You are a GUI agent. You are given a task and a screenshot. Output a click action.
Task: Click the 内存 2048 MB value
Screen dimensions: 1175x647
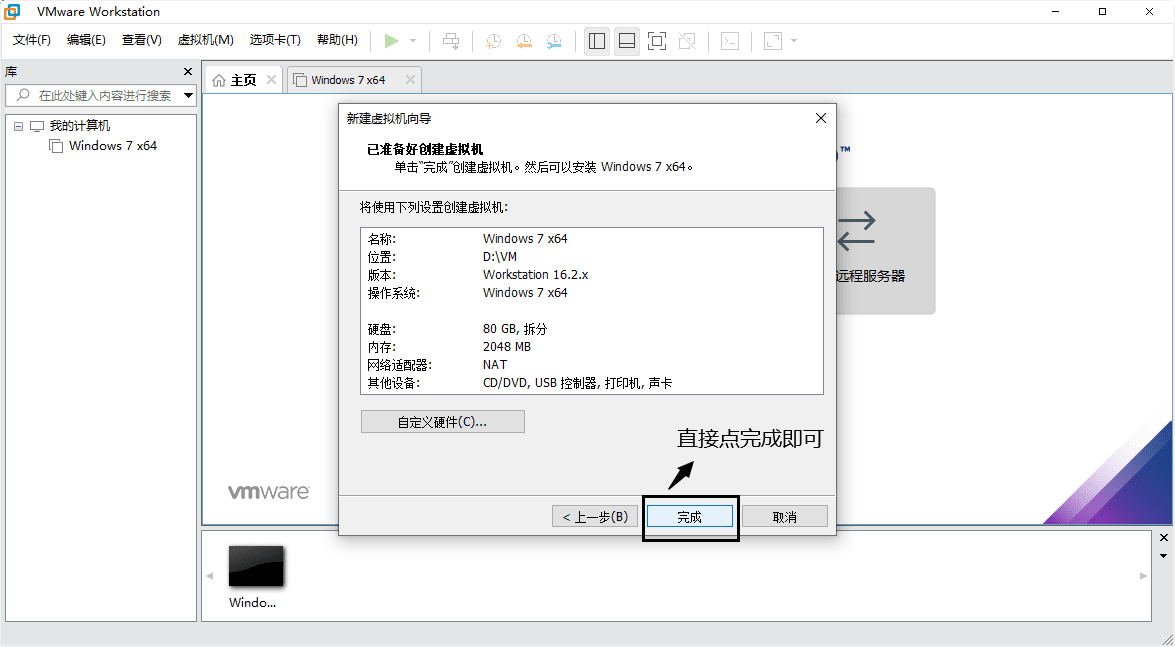[507, 346]
